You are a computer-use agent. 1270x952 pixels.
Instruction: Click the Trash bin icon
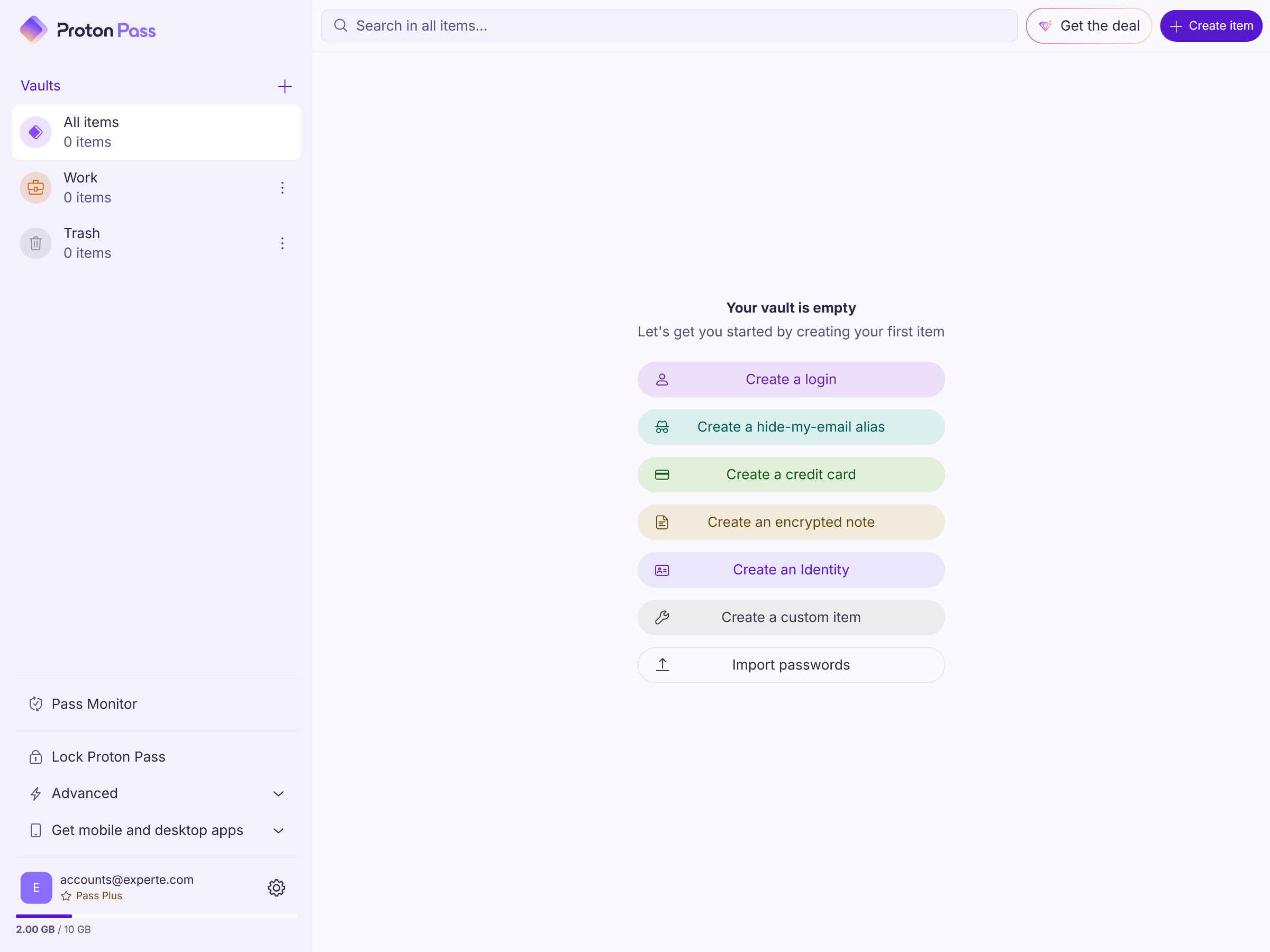coord(35,243)
